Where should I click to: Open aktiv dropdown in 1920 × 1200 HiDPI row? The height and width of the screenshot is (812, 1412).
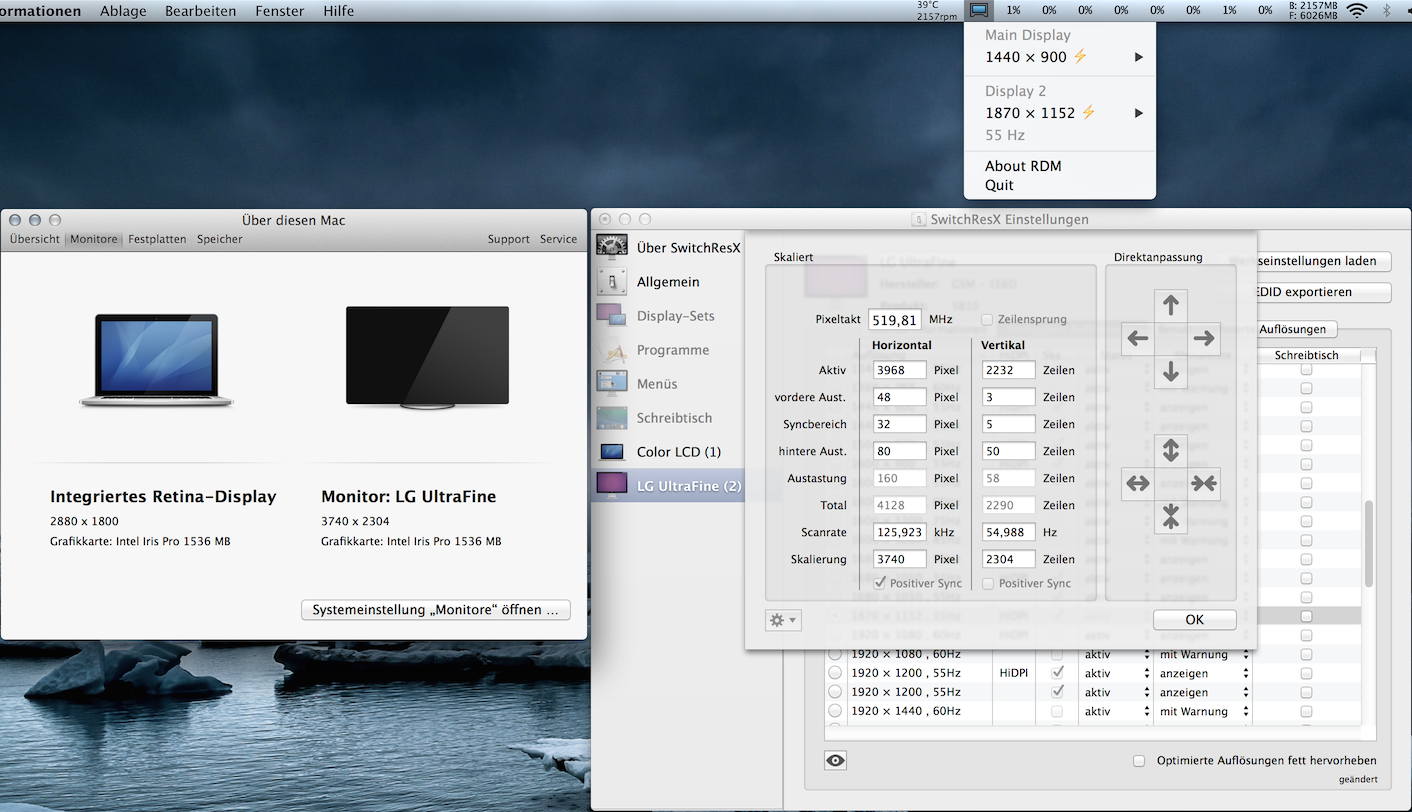click(x=1116, y=673)
